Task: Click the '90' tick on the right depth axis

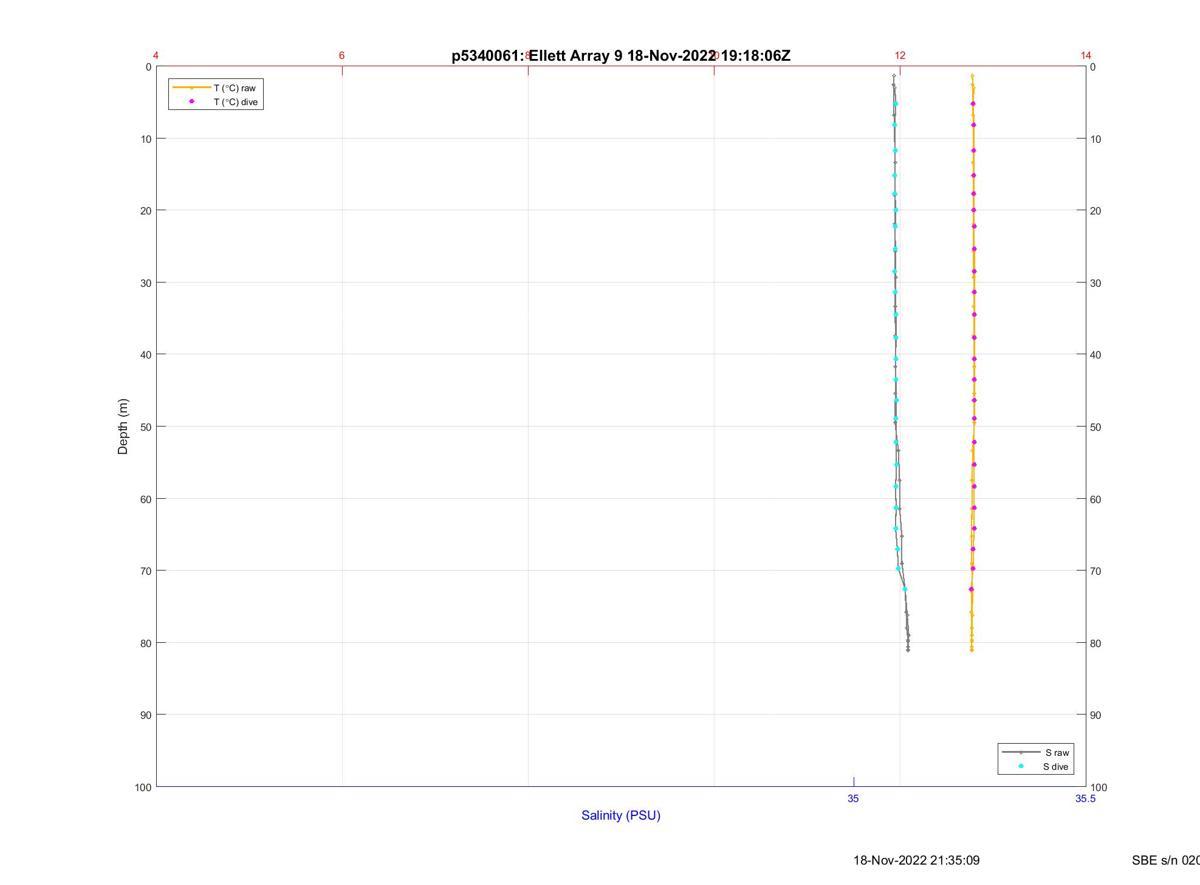Action: pos(1096,715)
